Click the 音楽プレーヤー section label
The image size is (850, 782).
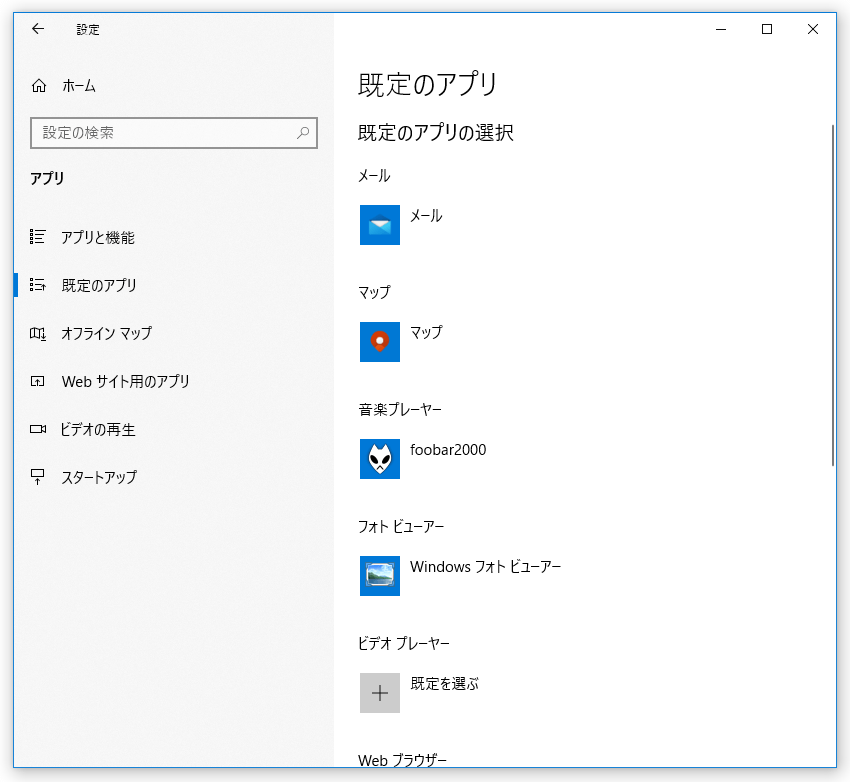tap(400, 409)
